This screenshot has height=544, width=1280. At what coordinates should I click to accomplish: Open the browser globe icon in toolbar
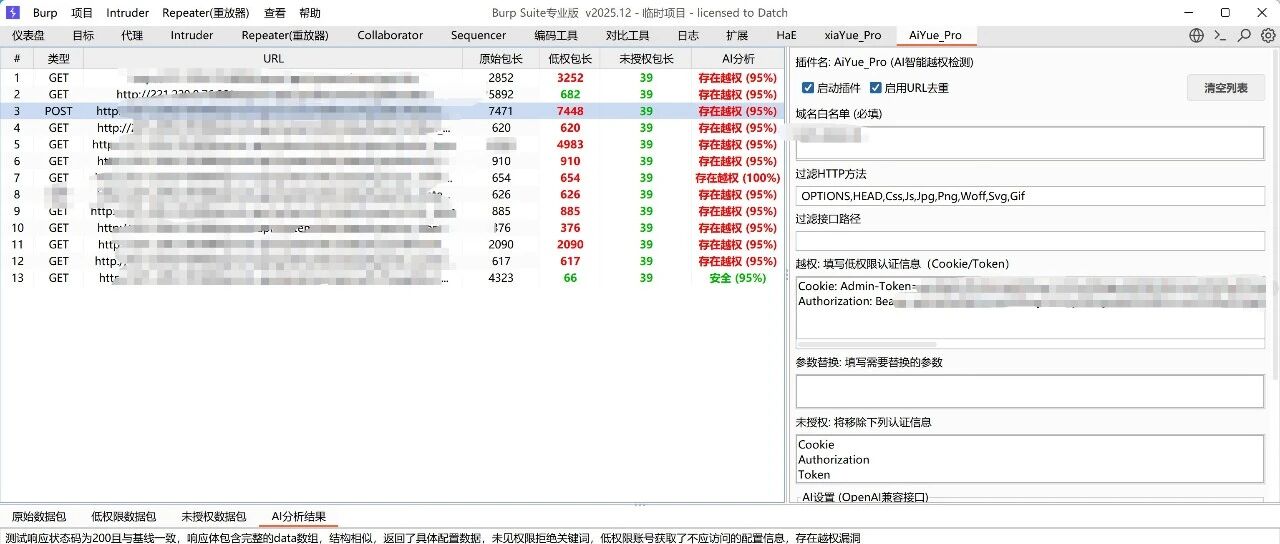(1196, 35)
